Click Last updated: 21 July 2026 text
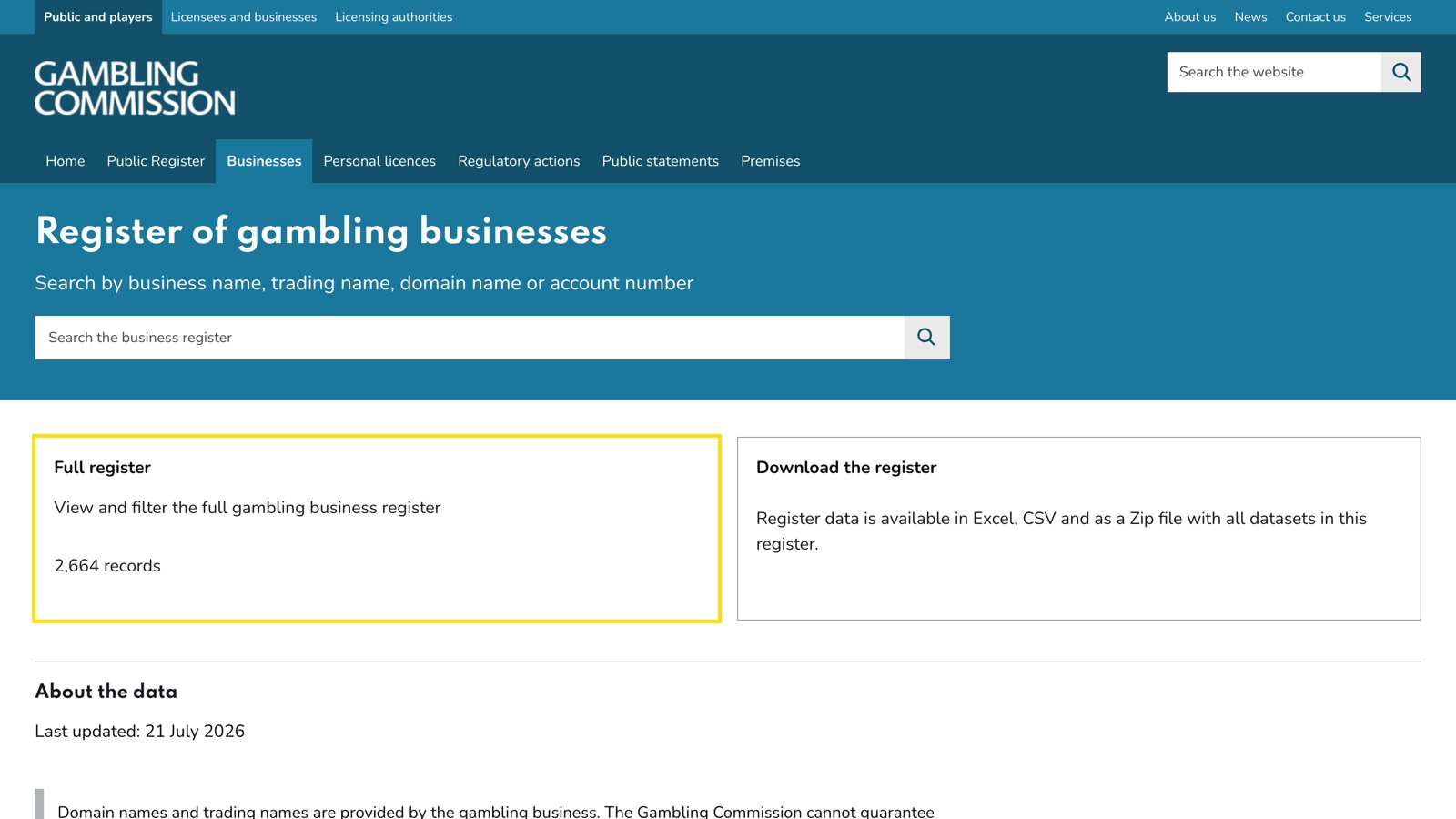 click(x=140, y=732)
